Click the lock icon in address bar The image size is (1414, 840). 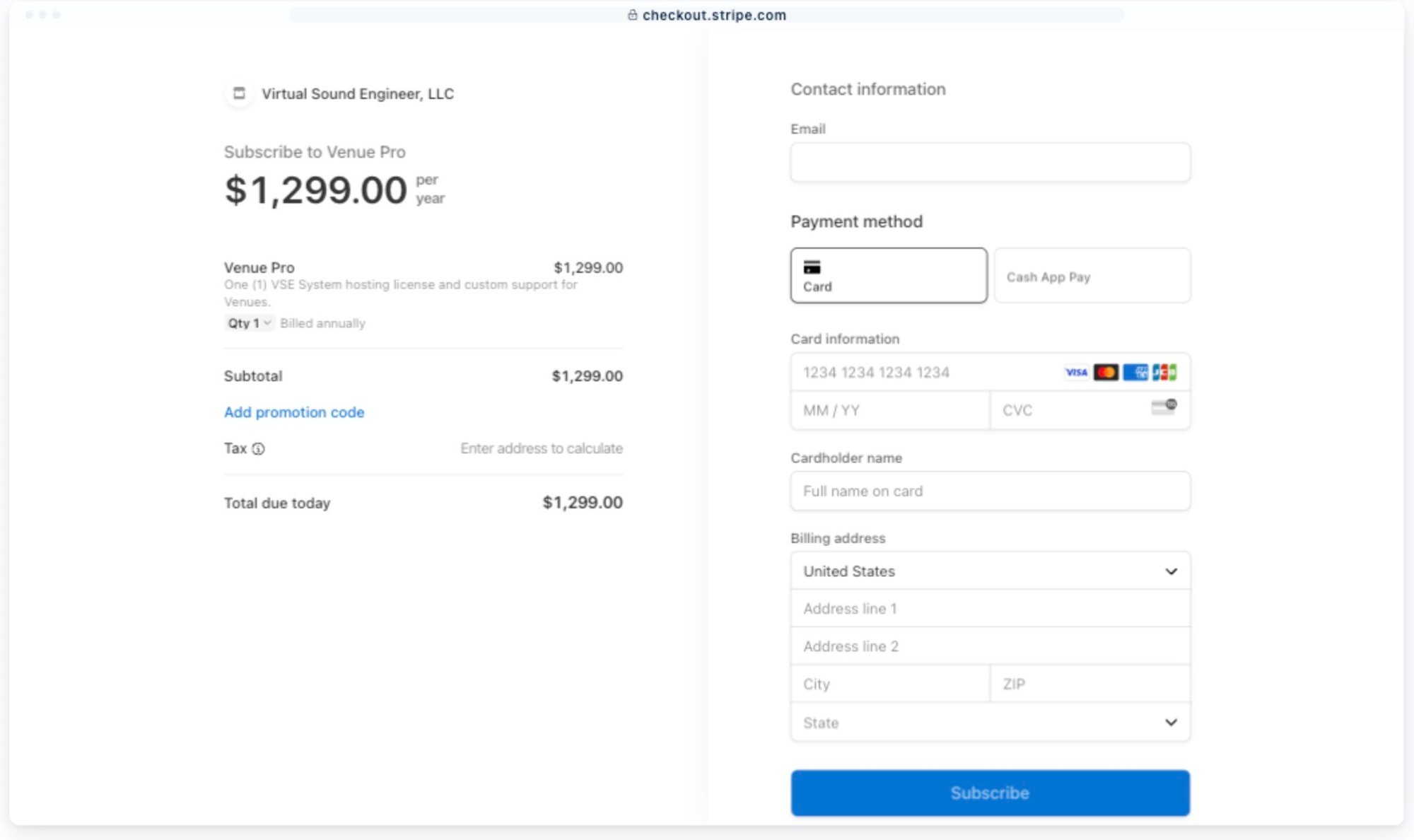tap(633, 15)
